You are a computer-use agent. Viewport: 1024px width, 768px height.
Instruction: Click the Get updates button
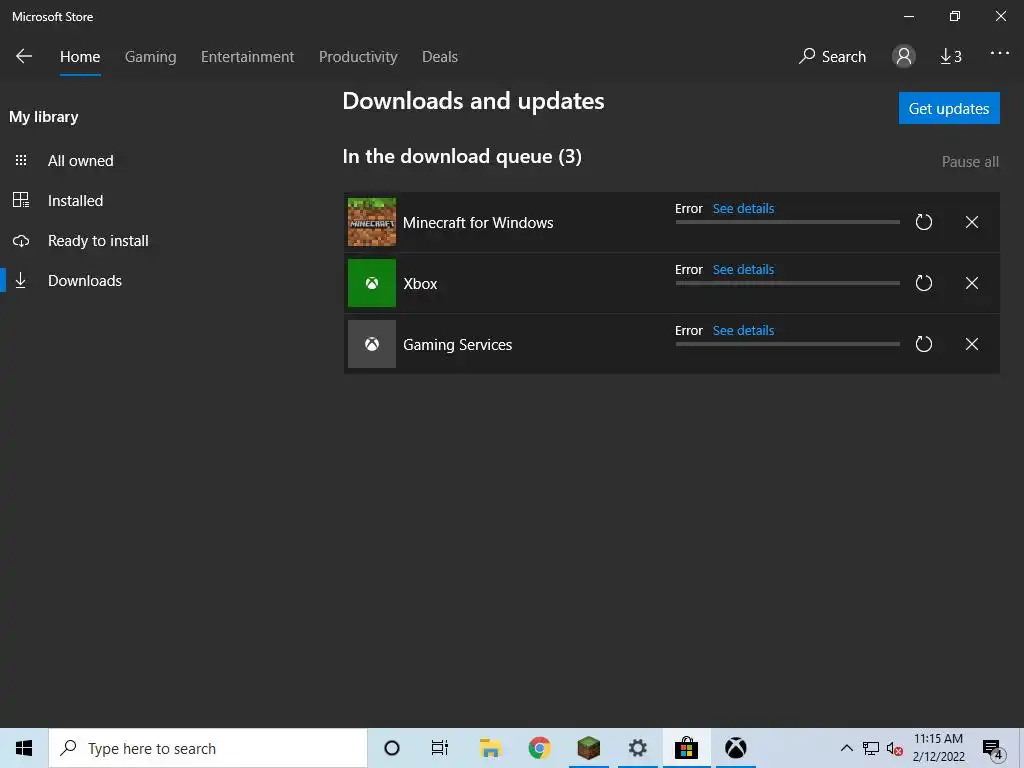coord(949,108)
